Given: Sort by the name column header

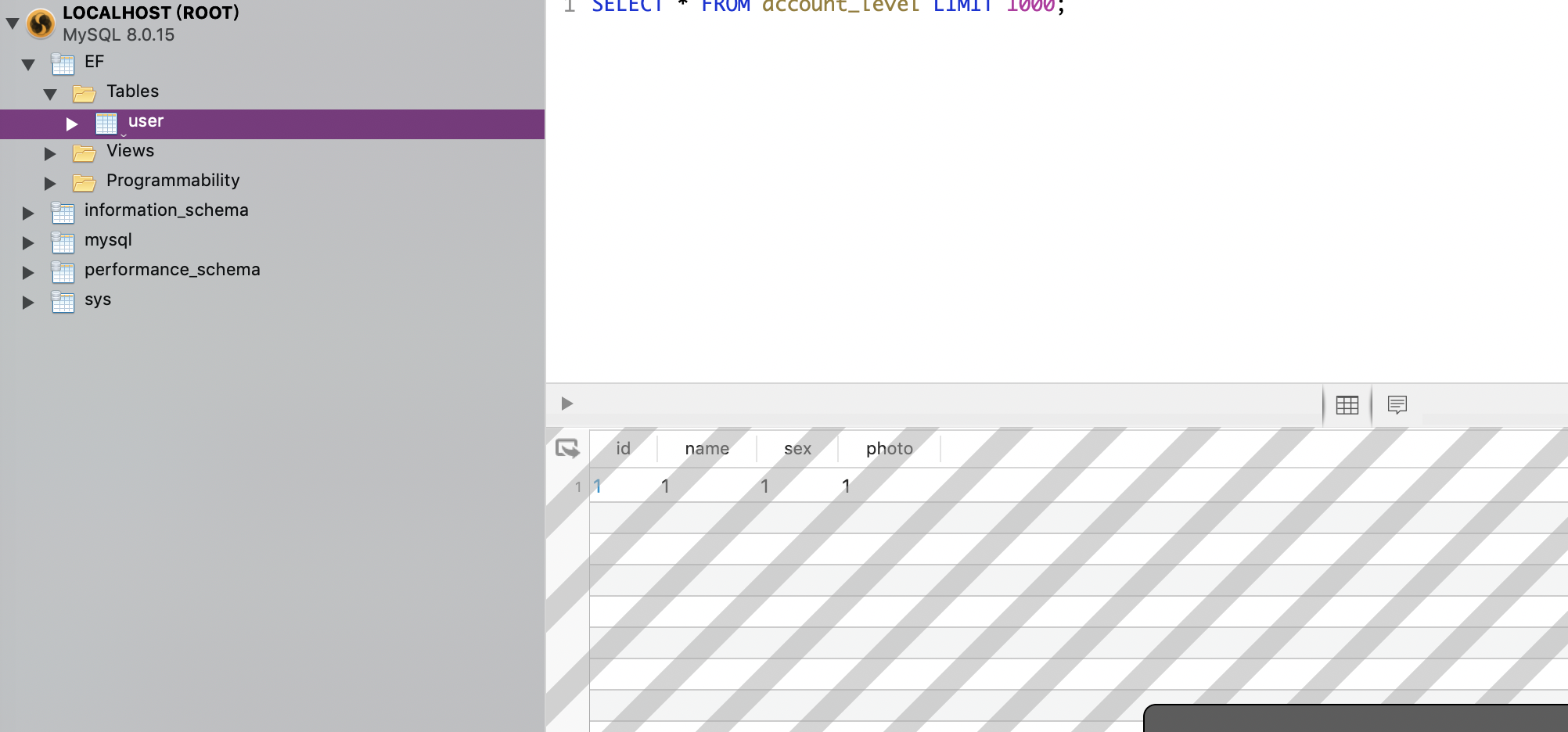Looking at the screenshot, I should pos(707,449).
